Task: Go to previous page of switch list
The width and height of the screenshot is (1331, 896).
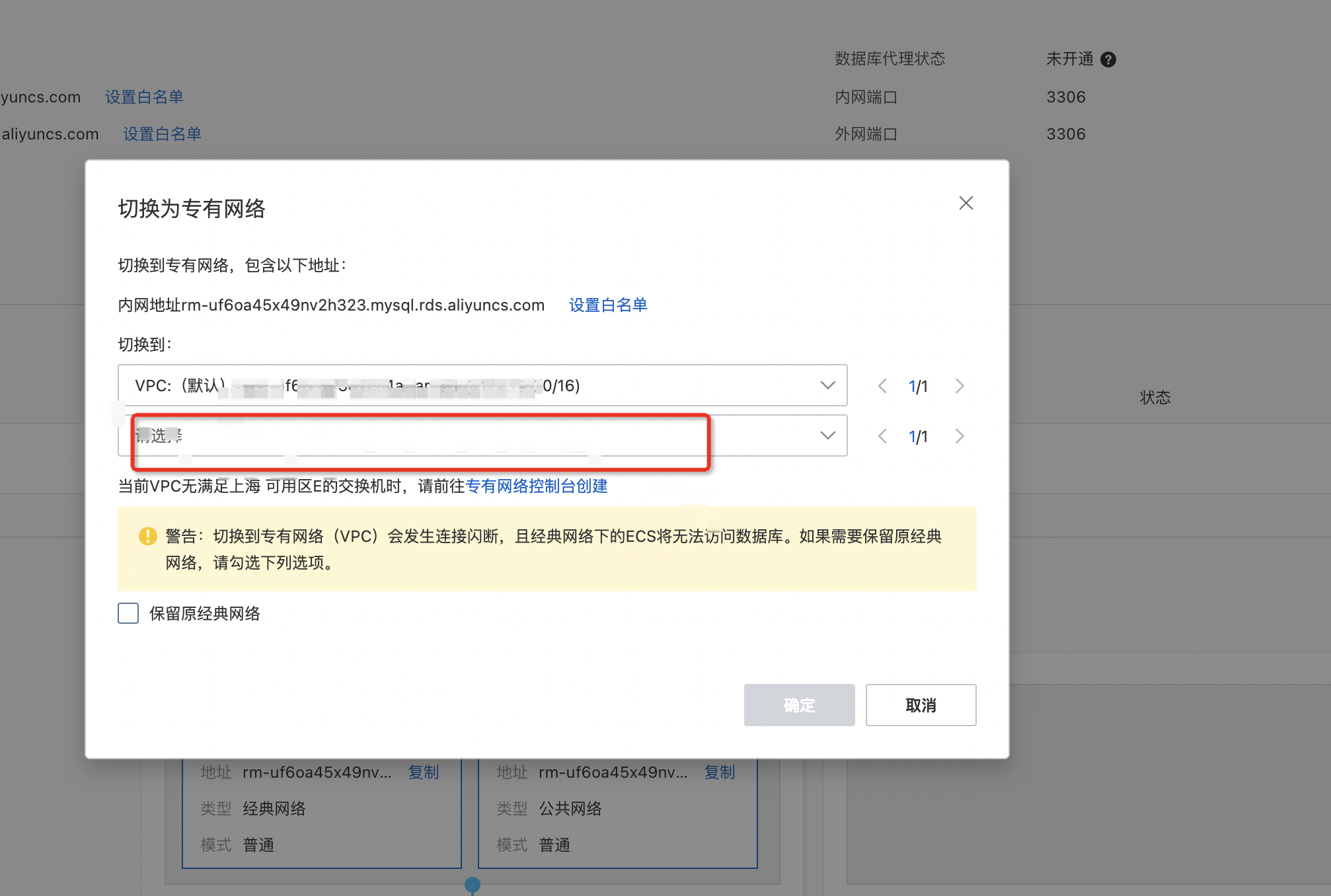Action: click(882, 436)
